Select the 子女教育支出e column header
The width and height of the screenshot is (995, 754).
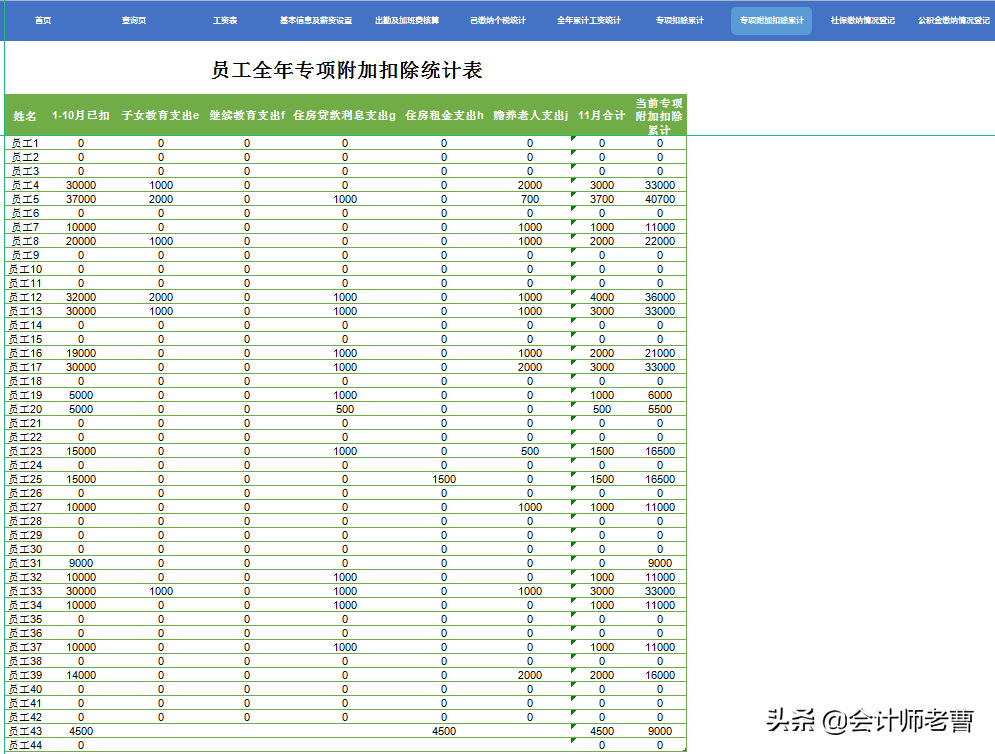coord(160,115)
